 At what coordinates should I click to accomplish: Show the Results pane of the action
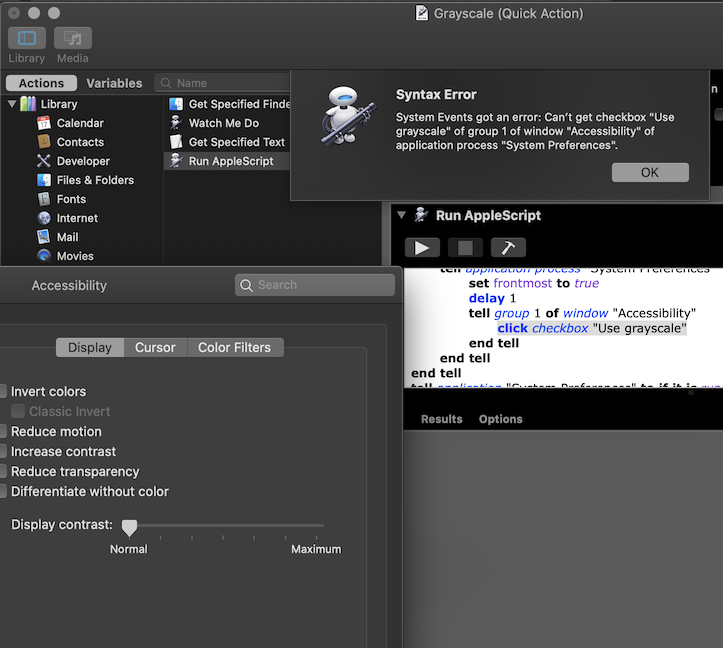click(x=442, y=419)
